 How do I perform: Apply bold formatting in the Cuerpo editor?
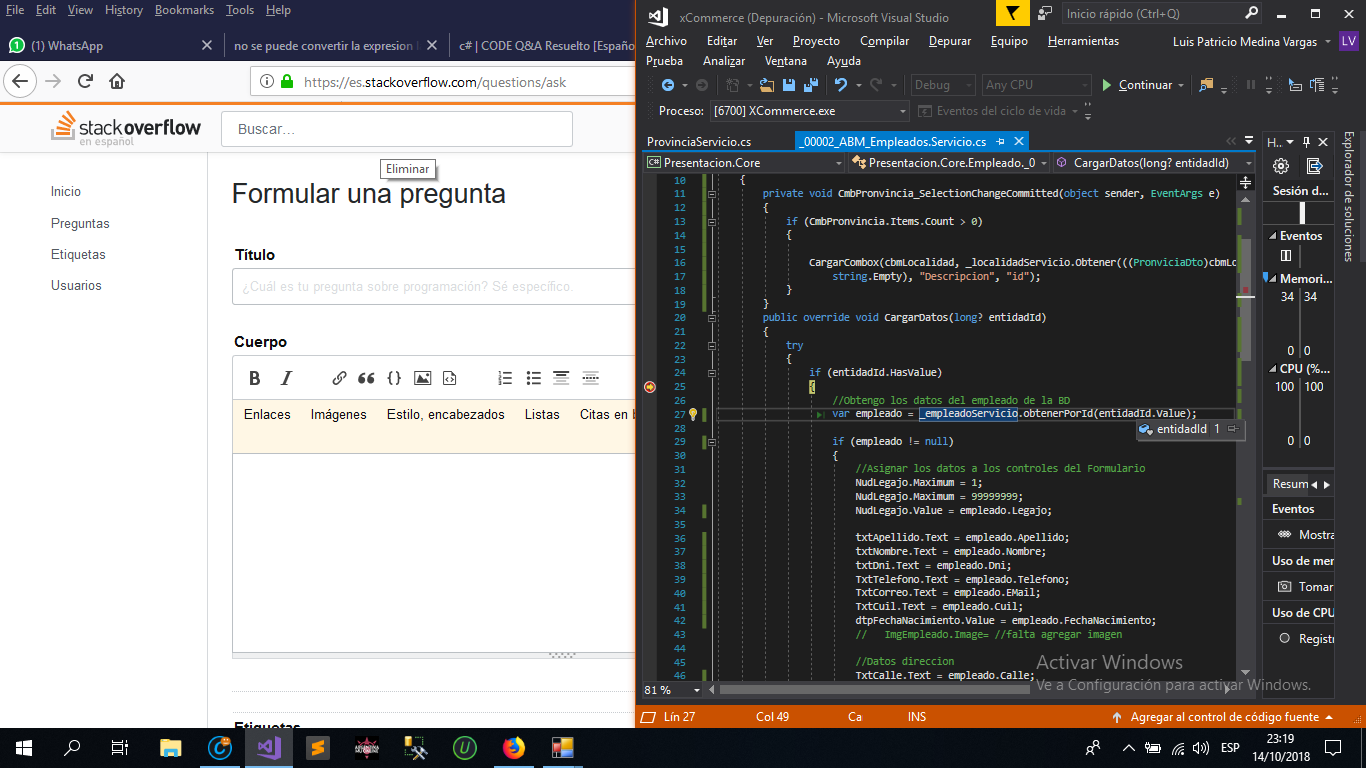click(255, 378)
